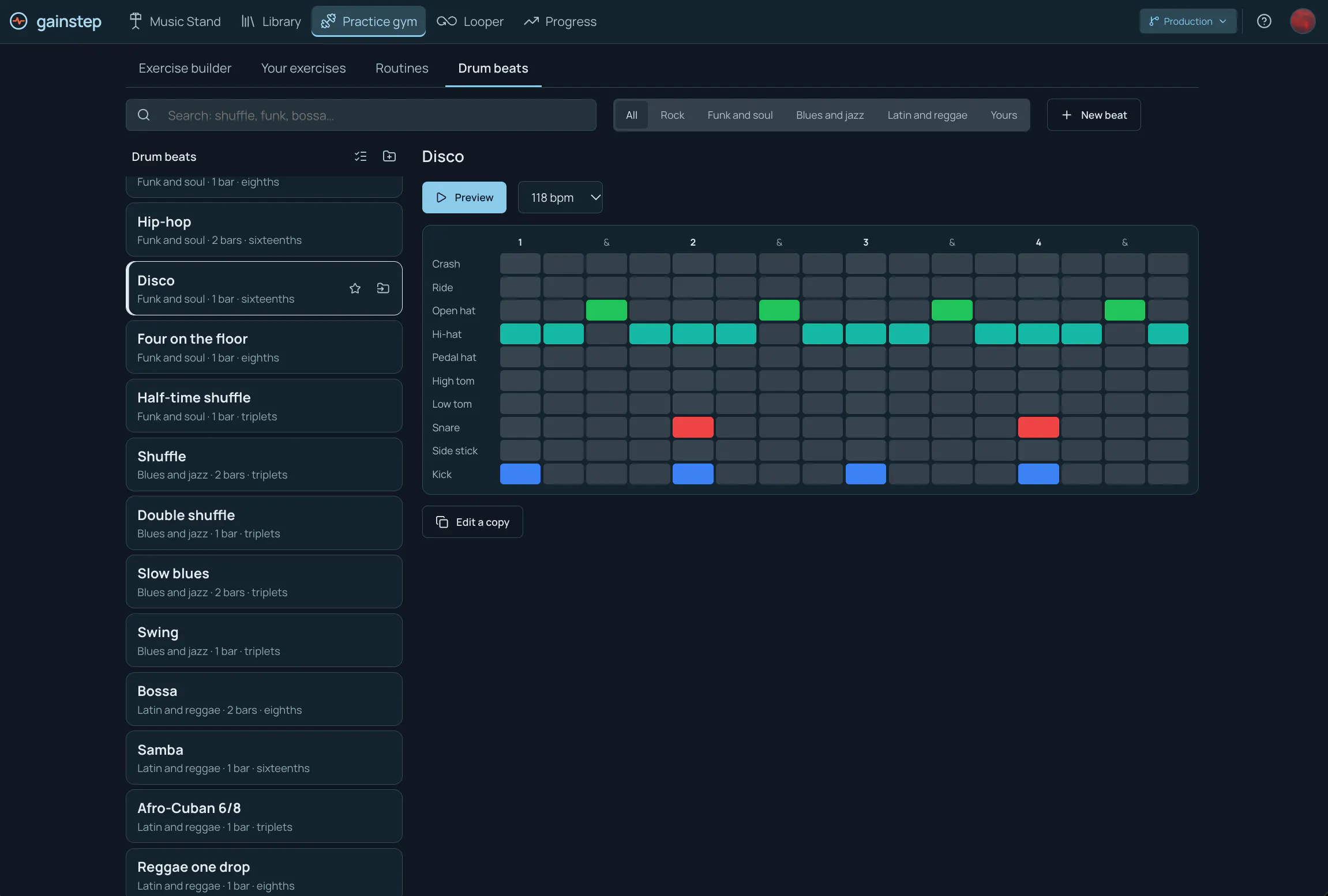Filter beats by Funk and soul
Image resolution: width=1328 pixels, height=896 pixels.
740,115
